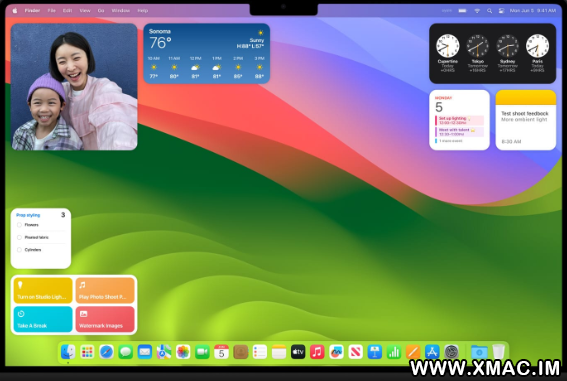Image resolution: width=567 pixels, height=381 pixels.
Task: Launch Photos from the Dock
Action: [x=183, y=352]
